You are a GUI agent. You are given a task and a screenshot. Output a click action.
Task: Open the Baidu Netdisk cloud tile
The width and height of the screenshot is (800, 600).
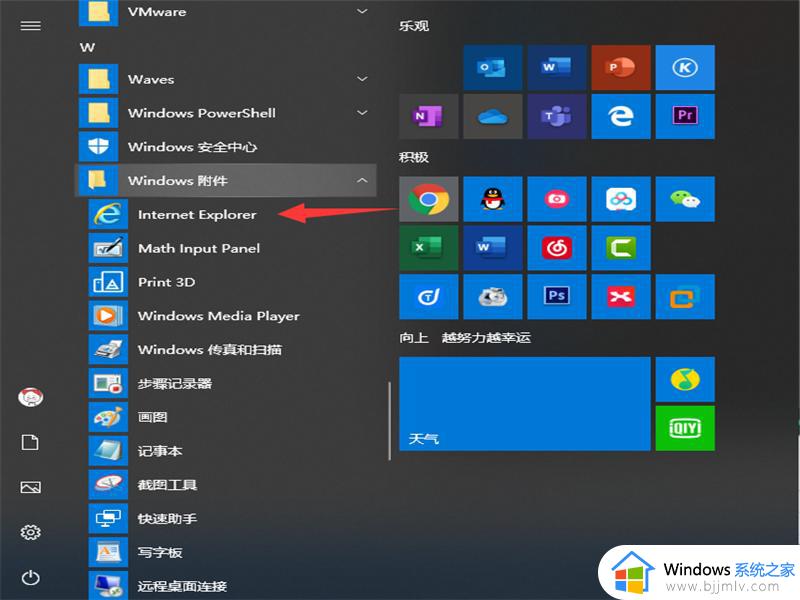pos(621,199)
